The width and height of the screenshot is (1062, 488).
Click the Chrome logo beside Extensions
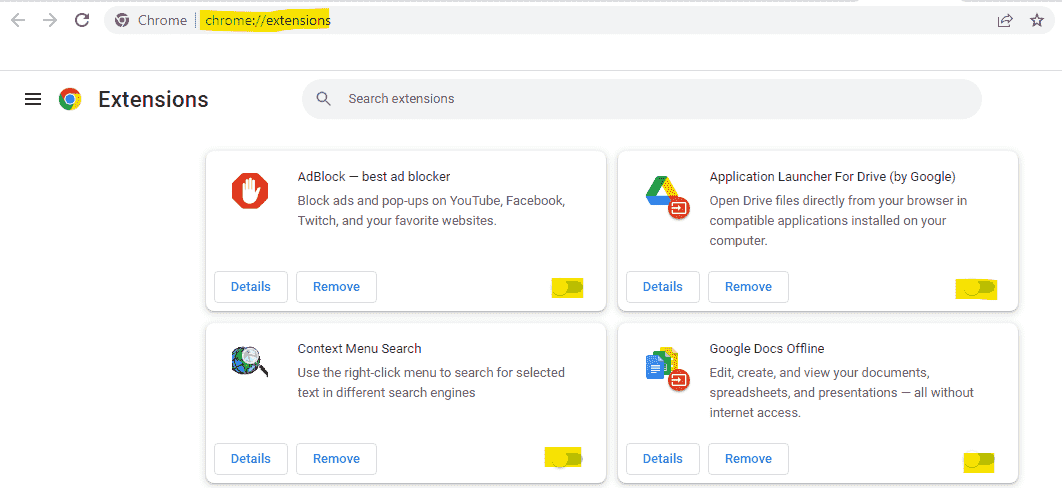pos(70,99)
